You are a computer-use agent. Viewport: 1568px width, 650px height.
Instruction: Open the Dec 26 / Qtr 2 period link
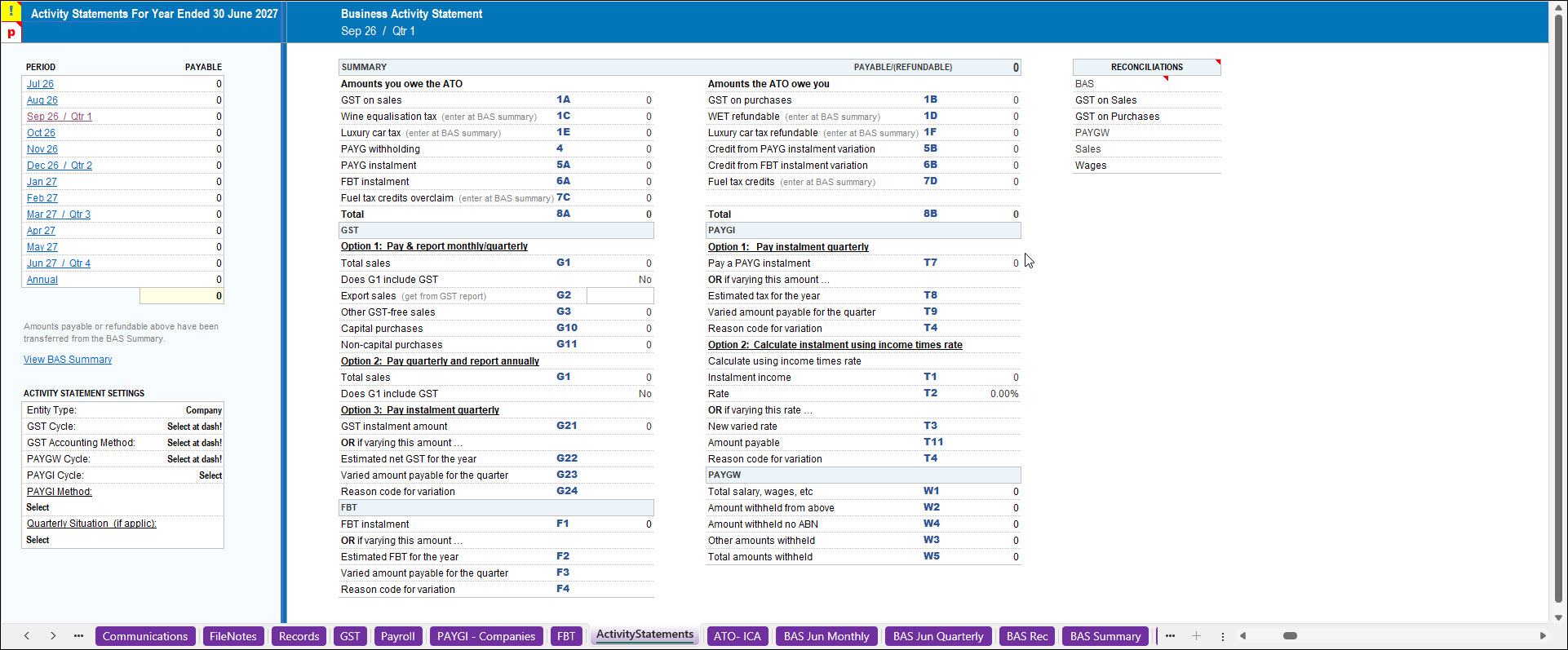pyautogui.click(x=60, y=166)
